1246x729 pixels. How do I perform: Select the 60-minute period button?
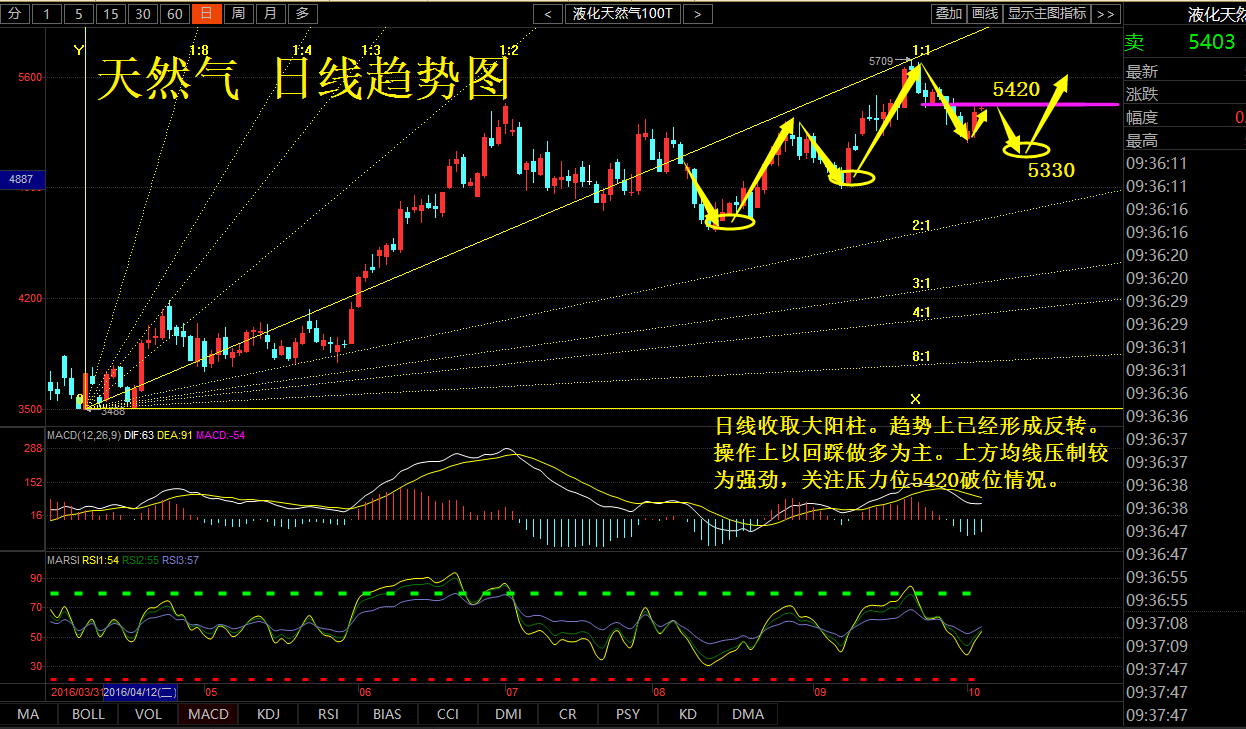click(x=175, y=13)
